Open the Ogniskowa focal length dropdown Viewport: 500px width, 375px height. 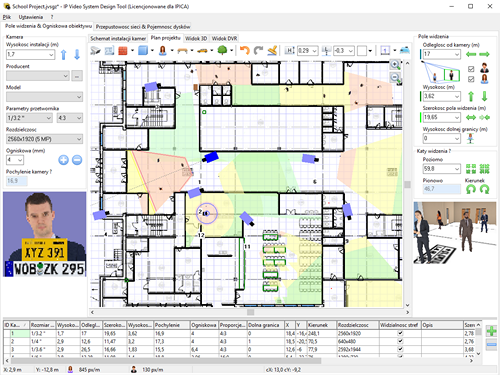[20, 160]
